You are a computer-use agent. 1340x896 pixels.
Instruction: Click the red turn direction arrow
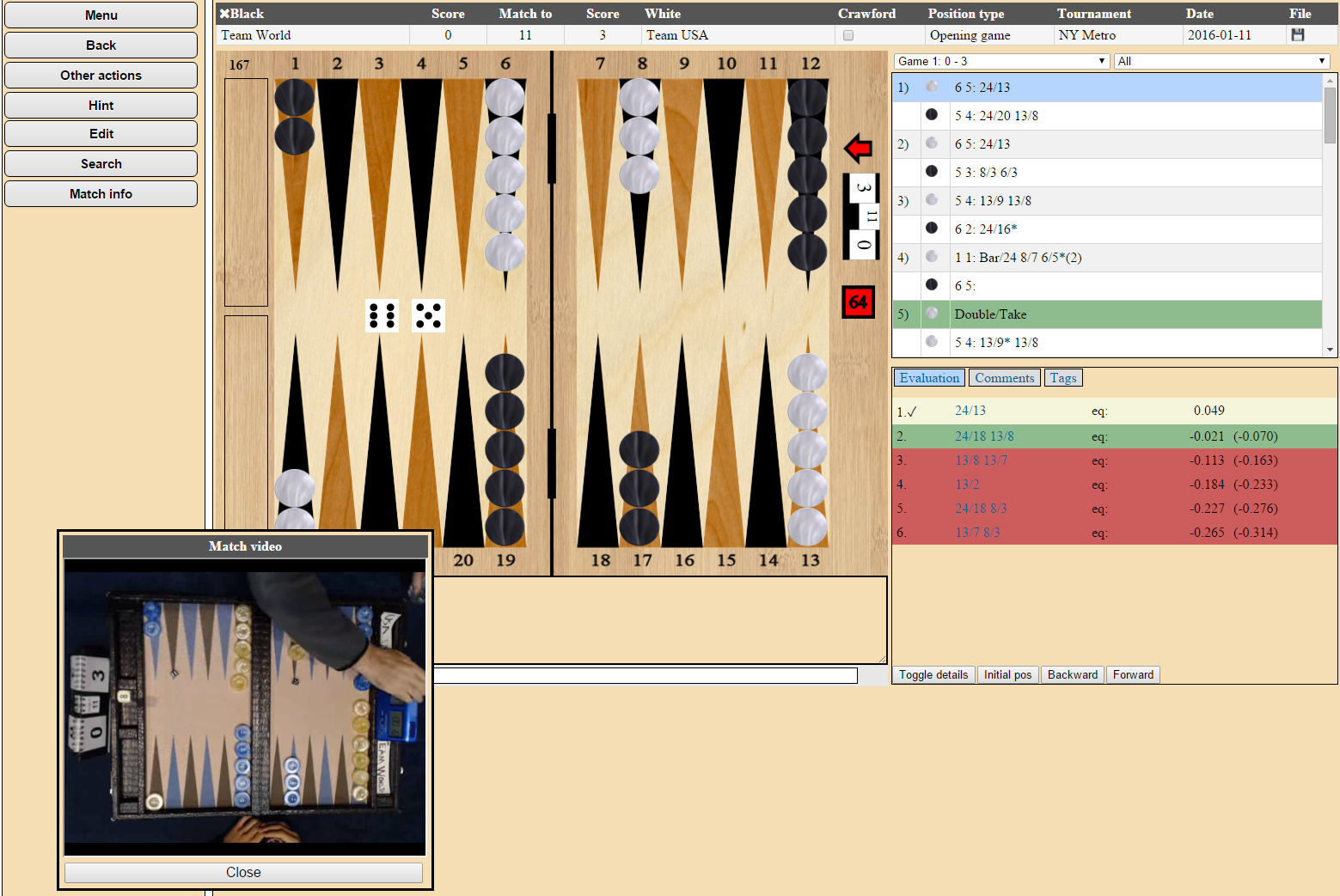click(857, 149)
